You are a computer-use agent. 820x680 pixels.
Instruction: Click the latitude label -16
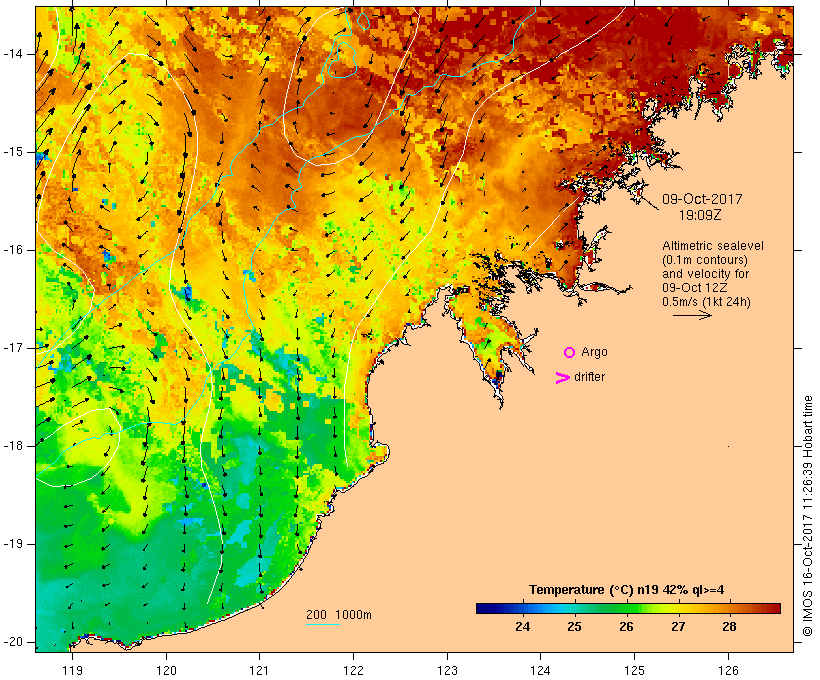pyautogui.click(x=12, y=250)
